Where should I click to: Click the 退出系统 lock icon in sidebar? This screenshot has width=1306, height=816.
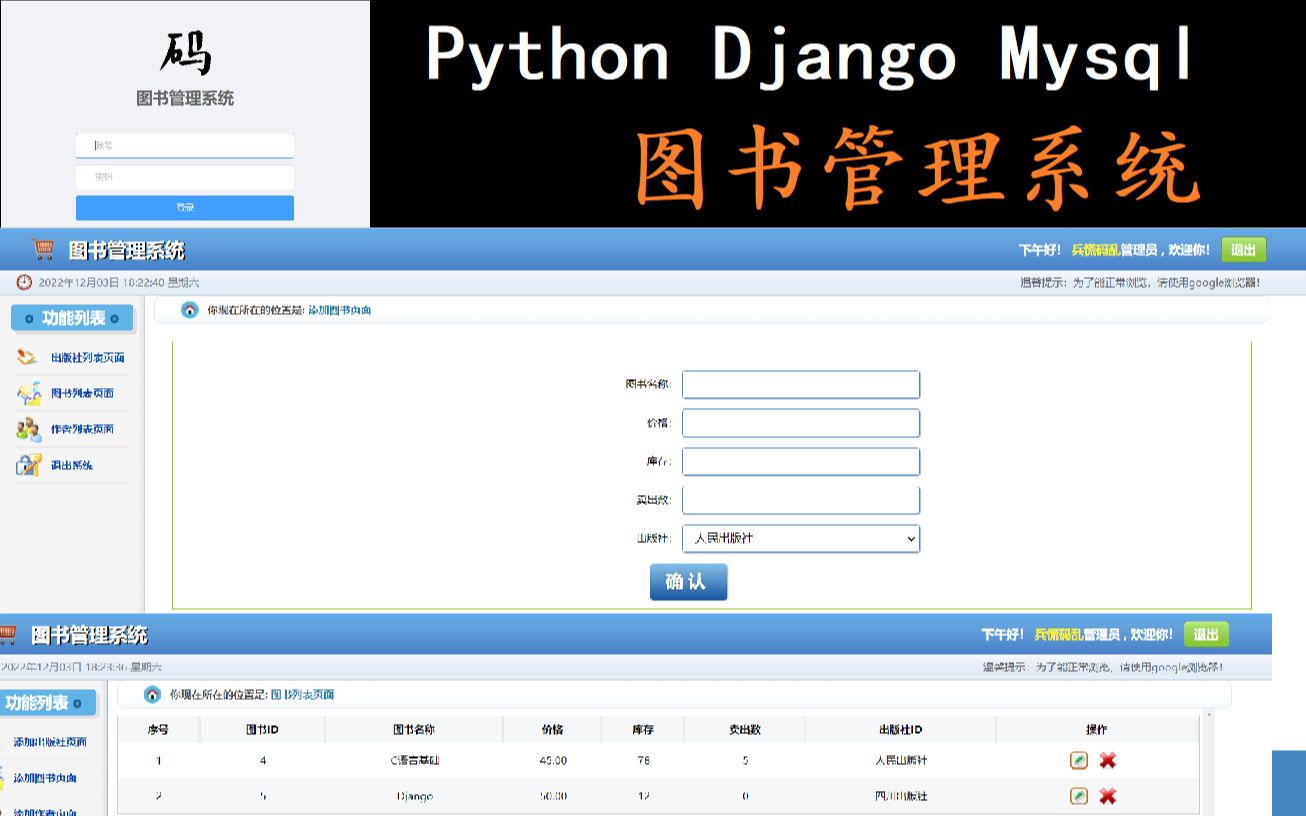[x=28, y=465]
